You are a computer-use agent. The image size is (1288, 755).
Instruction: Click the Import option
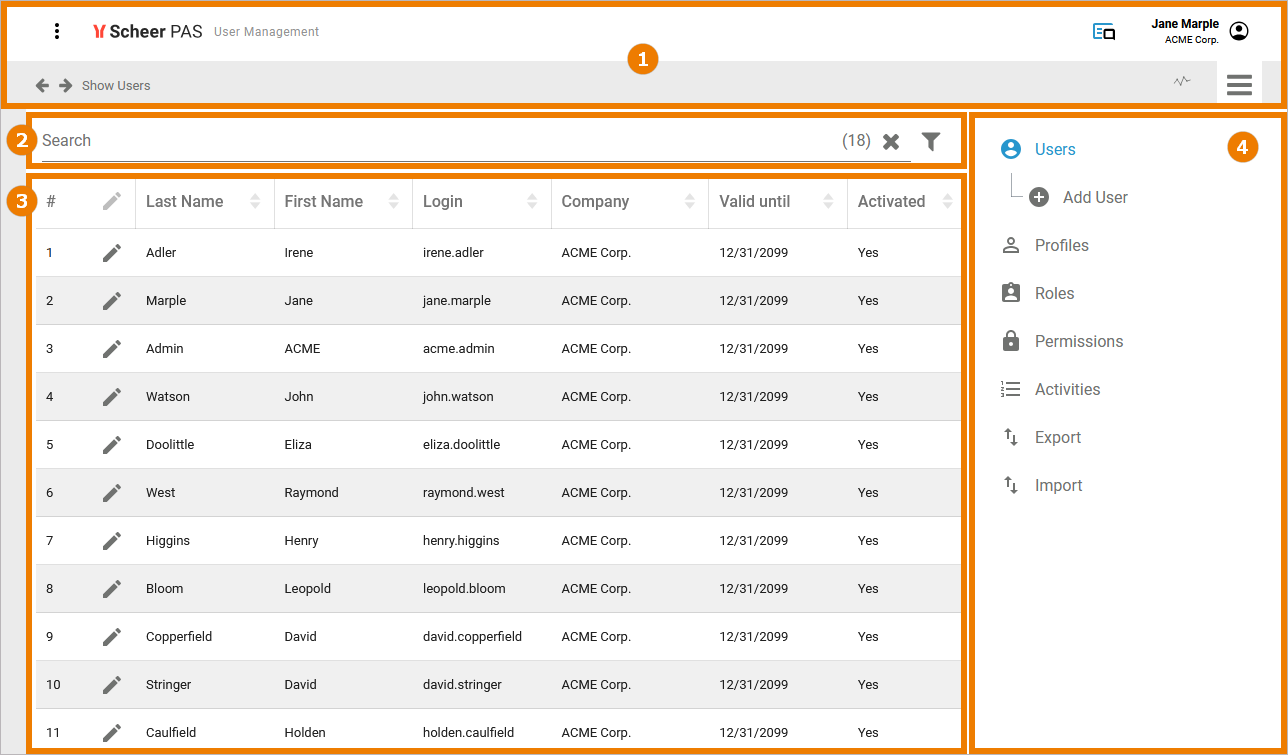point(1058,485)
